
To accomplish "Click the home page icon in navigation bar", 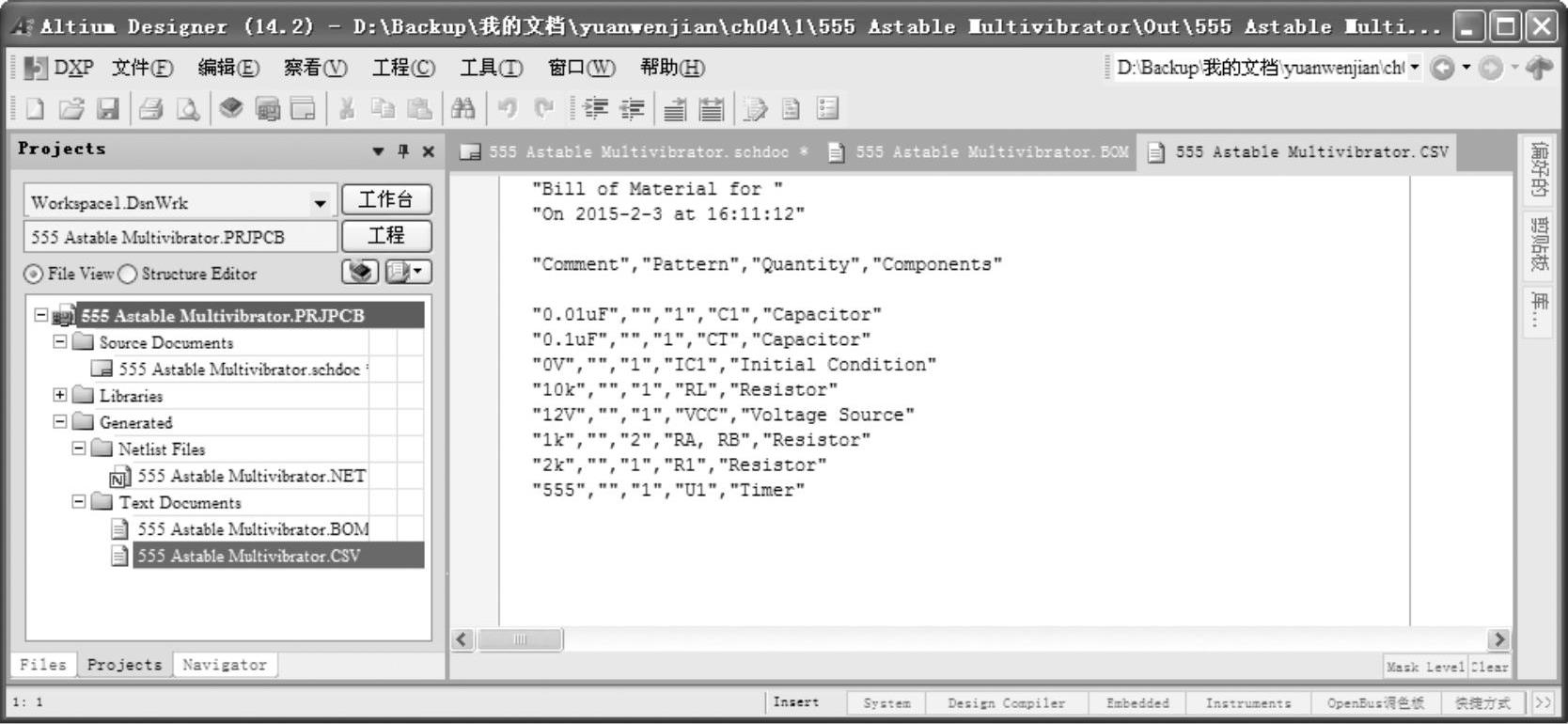I will pyautogui.click(x=1539, y=68).
